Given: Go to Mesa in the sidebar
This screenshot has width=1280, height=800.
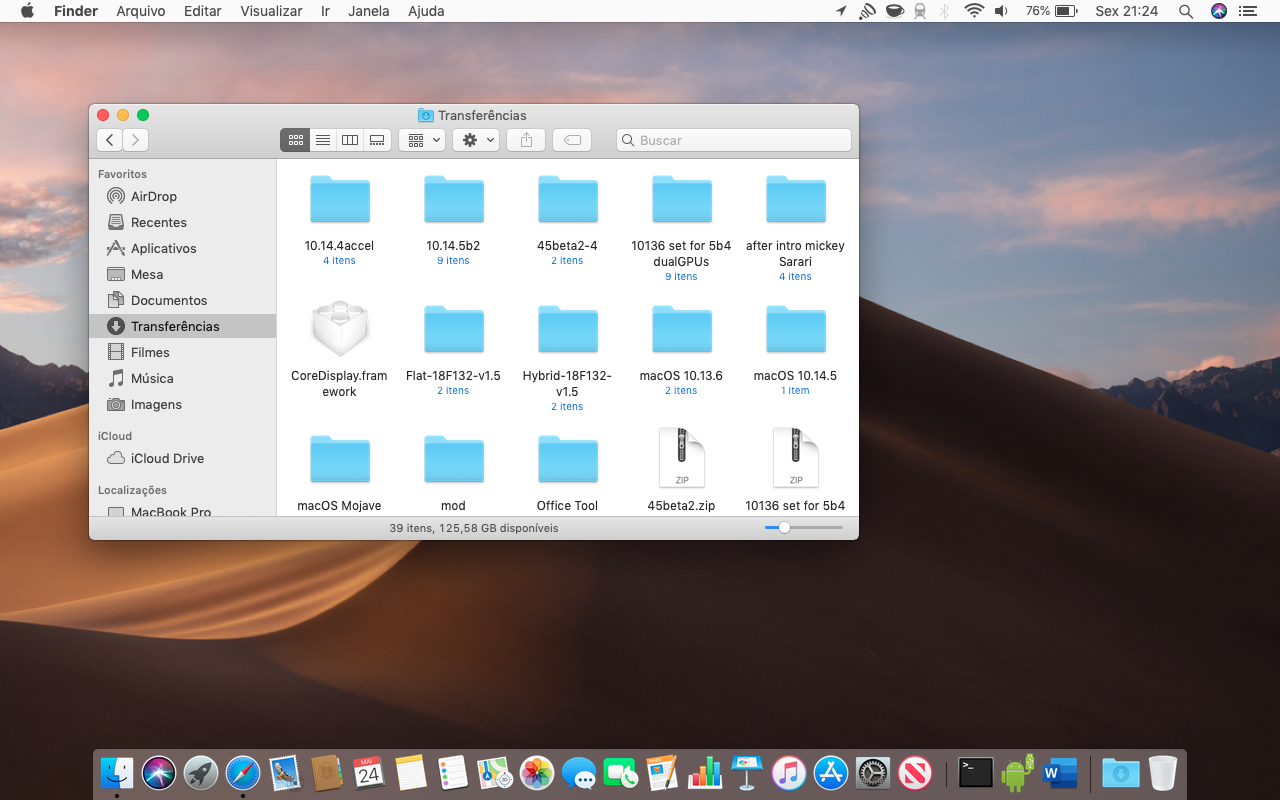Looking at the screenshot, I should [146, 275].
